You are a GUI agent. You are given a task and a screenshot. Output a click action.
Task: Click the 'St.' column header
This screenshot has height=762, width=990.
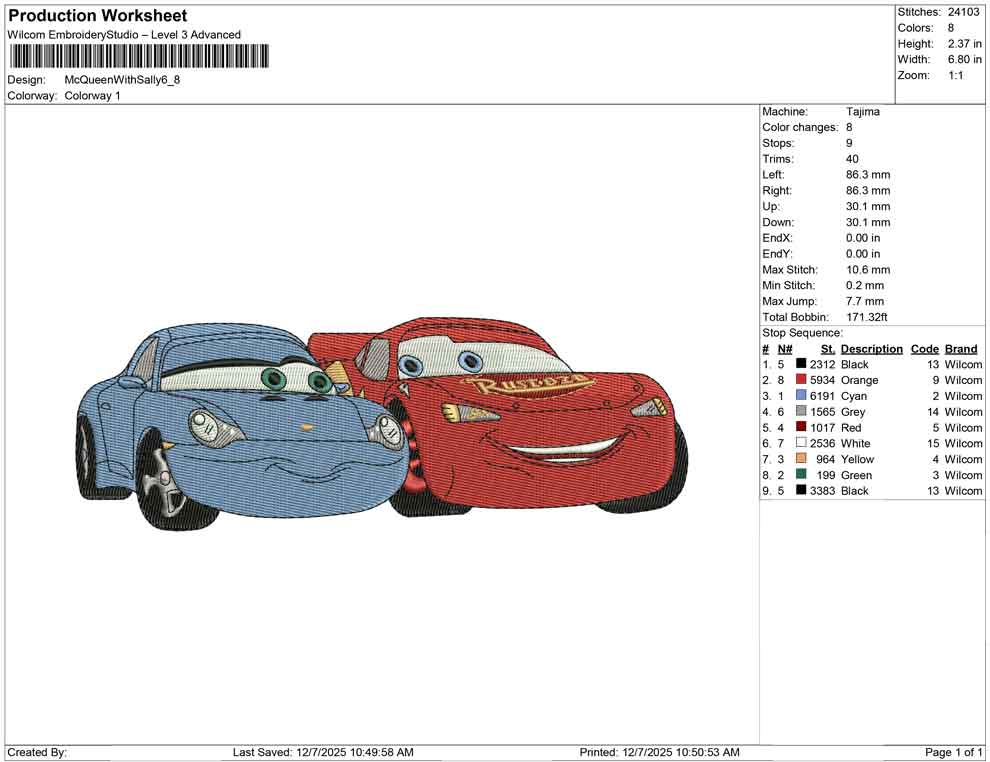tap(828, 348)
